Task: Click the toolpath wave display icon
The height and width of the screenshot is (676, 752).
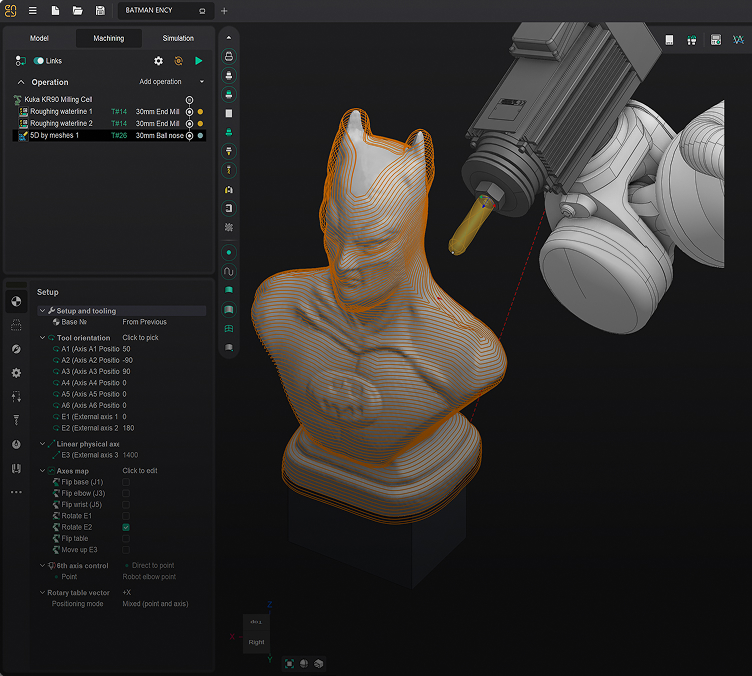Action: point(229,272)
